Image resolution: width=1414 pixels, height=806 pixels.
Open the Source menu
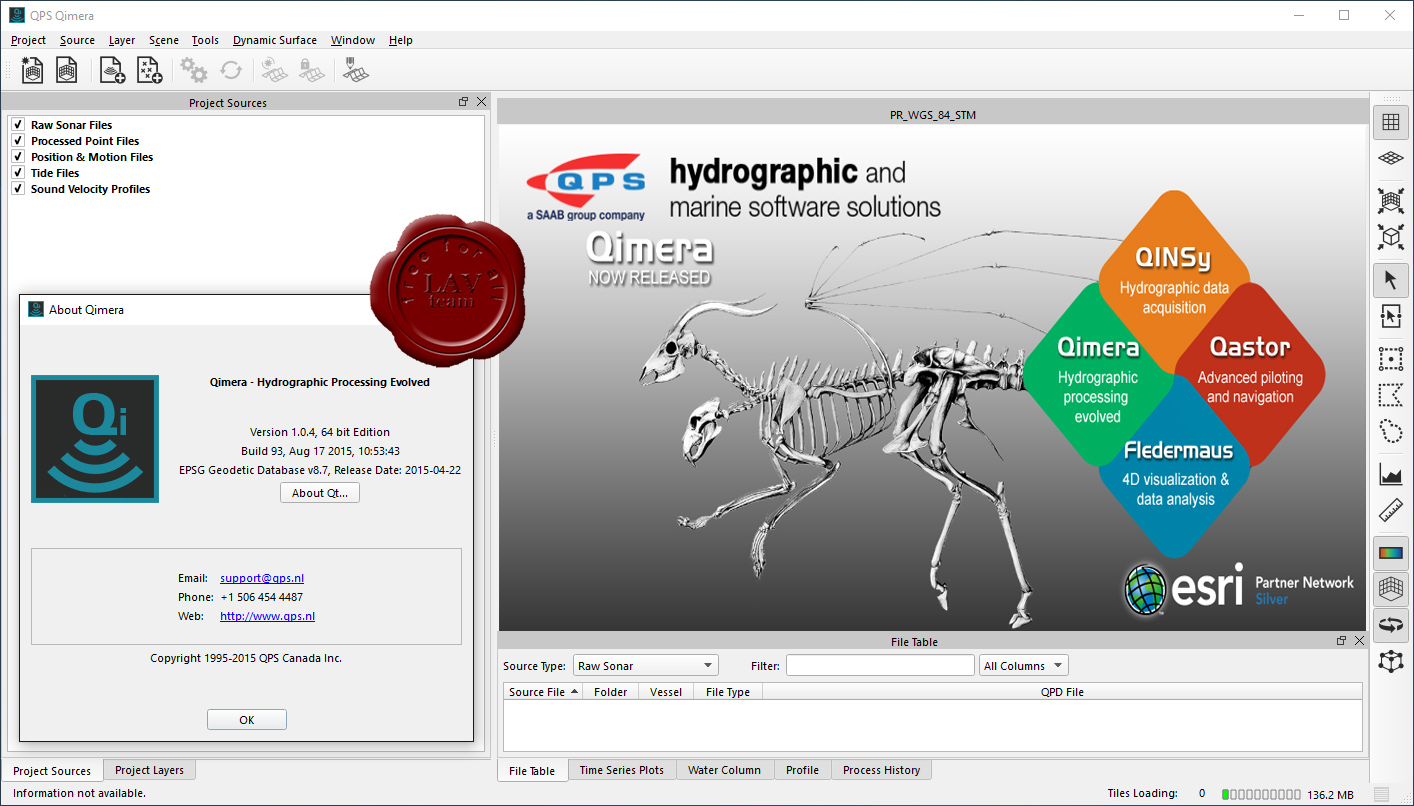click(77, 40)
